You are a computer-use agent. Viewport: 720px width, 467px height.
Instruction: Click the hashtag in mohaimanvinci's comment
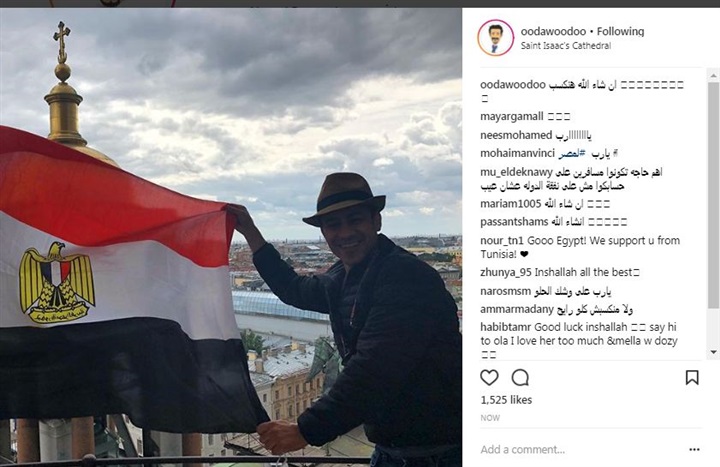572,153
